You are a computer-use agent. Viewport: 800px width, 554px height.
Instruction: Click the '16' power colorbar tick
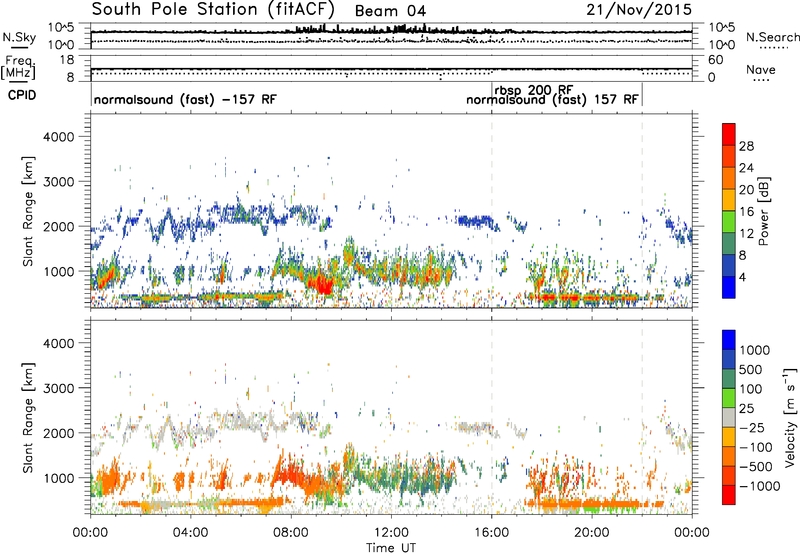coord(746,212)
